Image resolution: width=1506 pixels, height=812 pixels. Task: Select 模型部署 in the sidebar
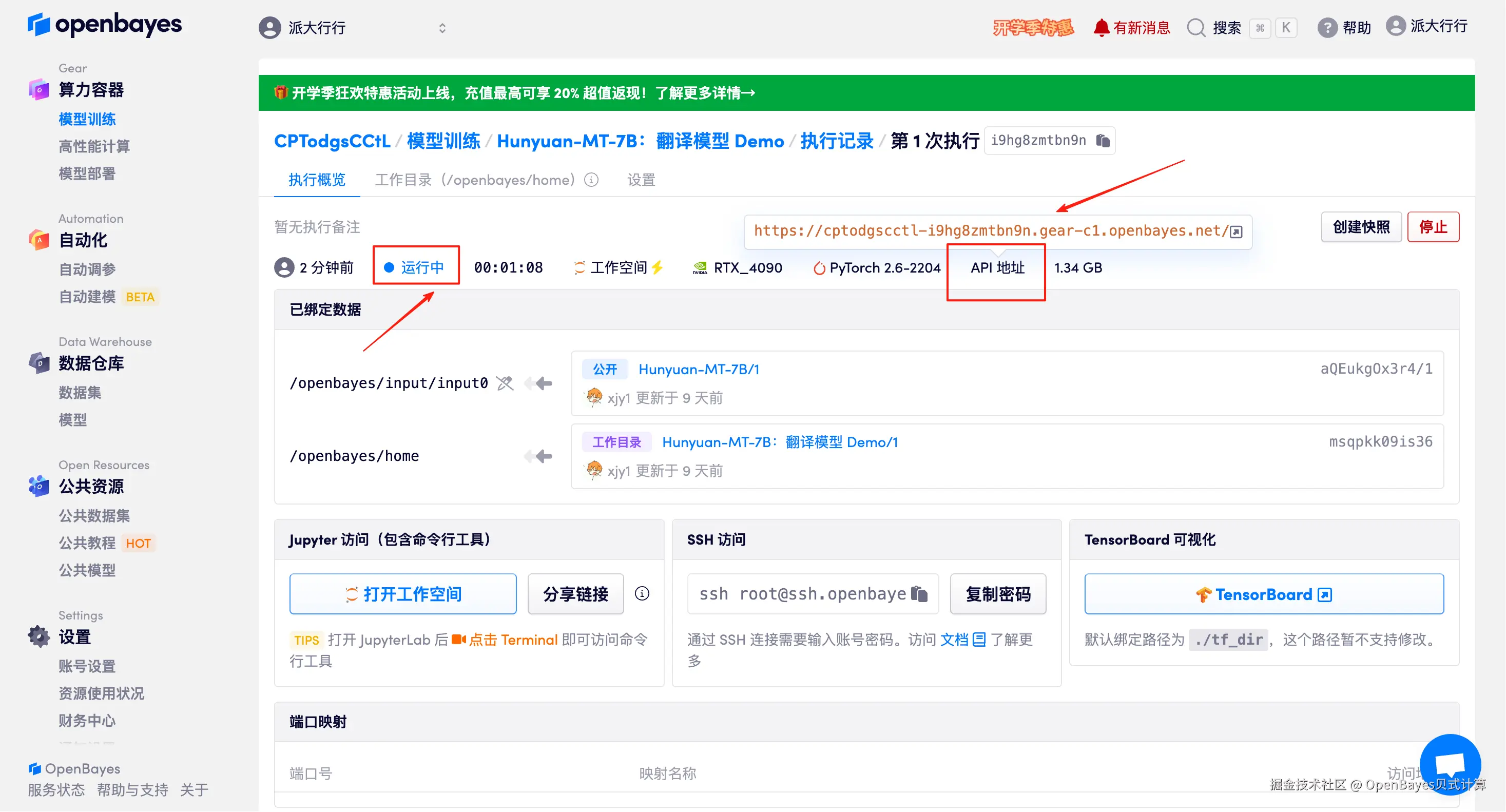click(x=87, y=173)
